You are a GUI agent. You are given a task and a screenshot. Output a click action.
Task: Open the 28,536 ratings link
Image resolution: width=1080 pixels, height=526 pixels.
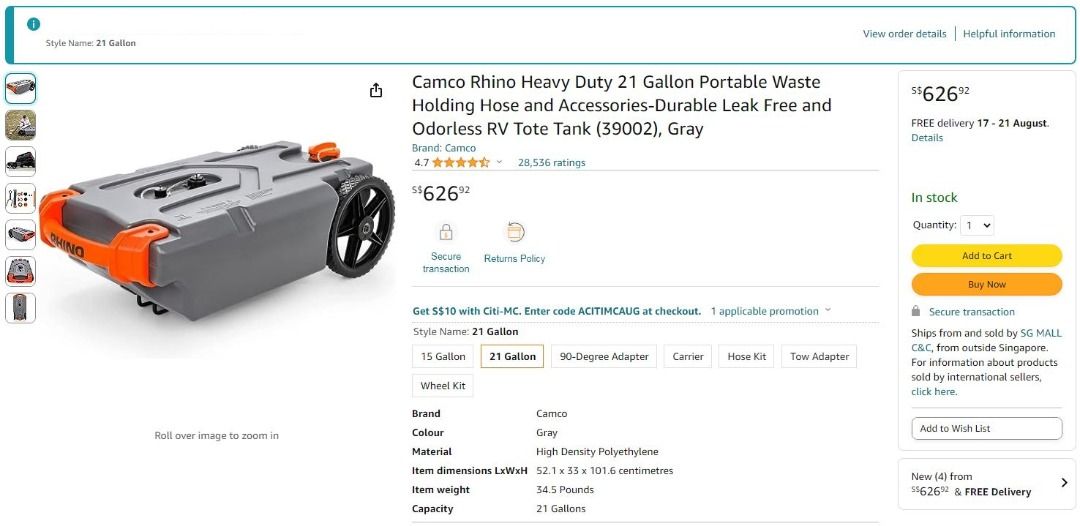(552, 163)
